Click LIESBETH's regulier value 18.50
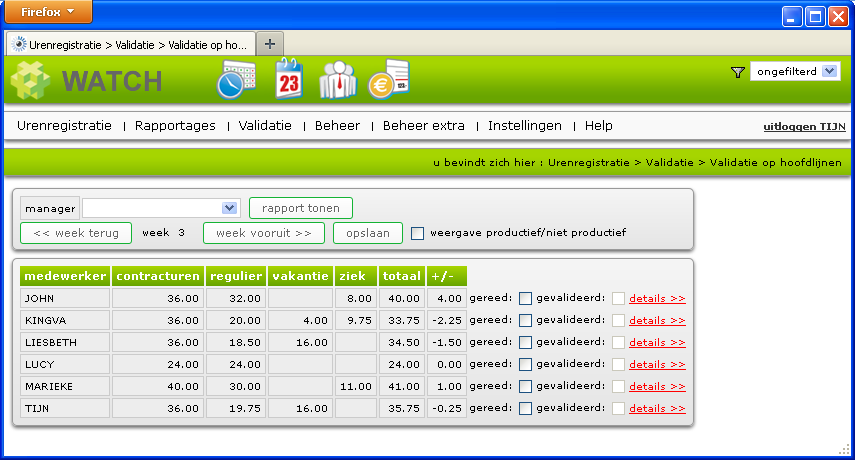The width and height of the screenshot is (855, 460). [236, 342]
